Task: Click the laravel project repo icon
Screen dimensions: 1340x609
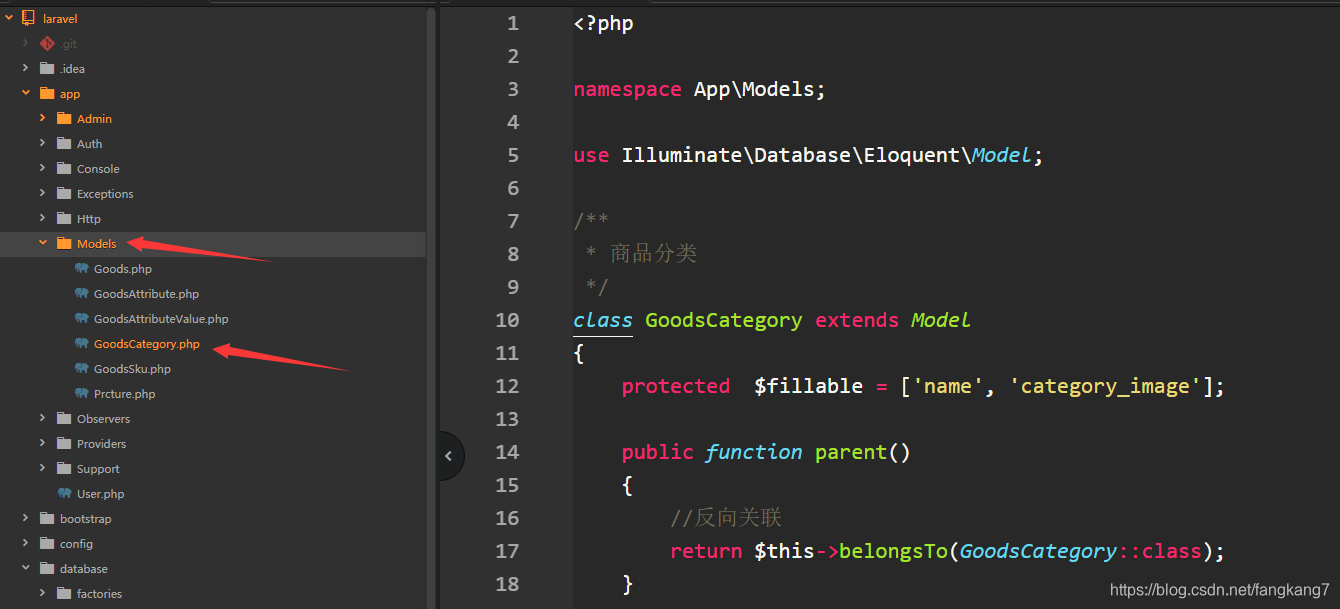Action: pyautogui.click(x=28, y=19)
